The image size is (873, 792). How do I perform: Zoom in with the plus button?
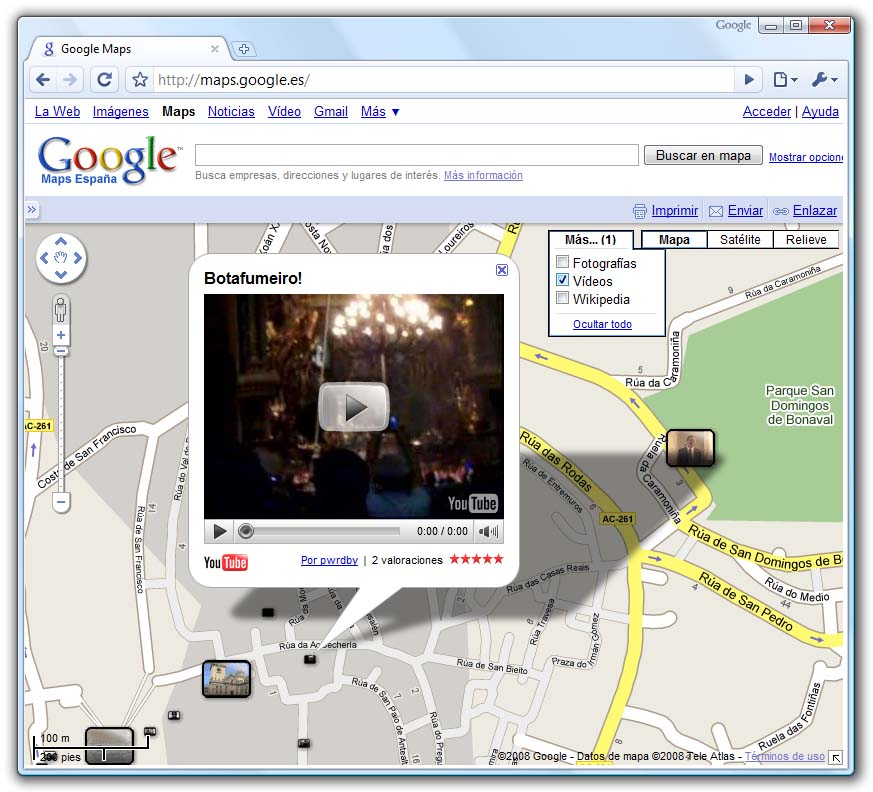61,335
